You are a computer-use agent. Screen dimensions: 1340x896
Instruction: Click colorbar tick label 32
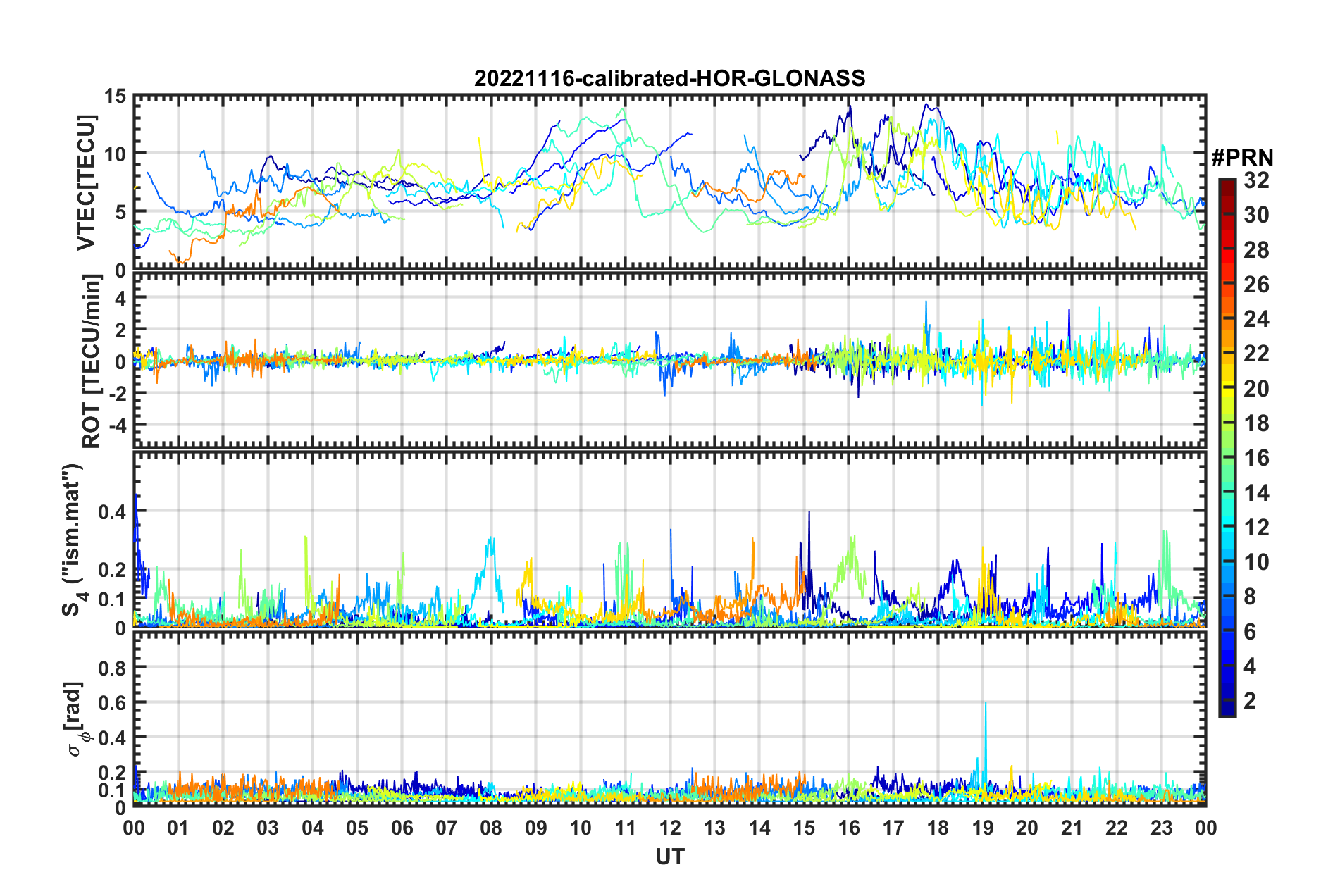(1256, 180)
